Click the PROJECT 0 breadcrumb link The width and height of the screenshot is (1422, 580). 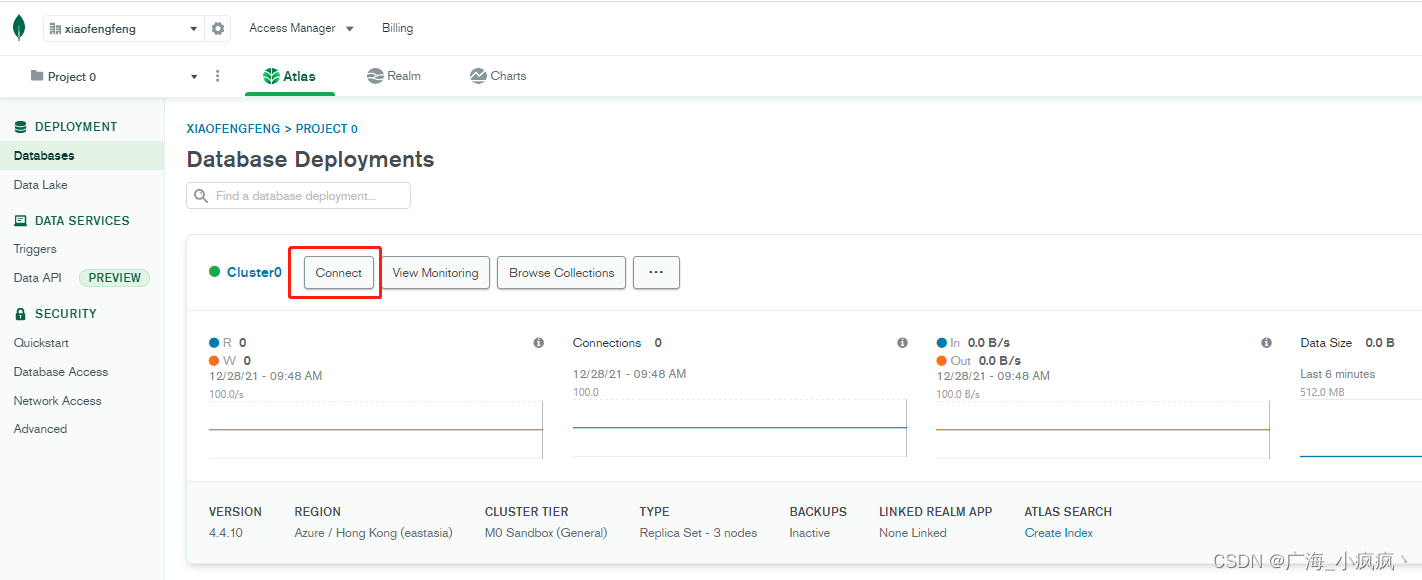pyautogui.click(x=327, y=129)
